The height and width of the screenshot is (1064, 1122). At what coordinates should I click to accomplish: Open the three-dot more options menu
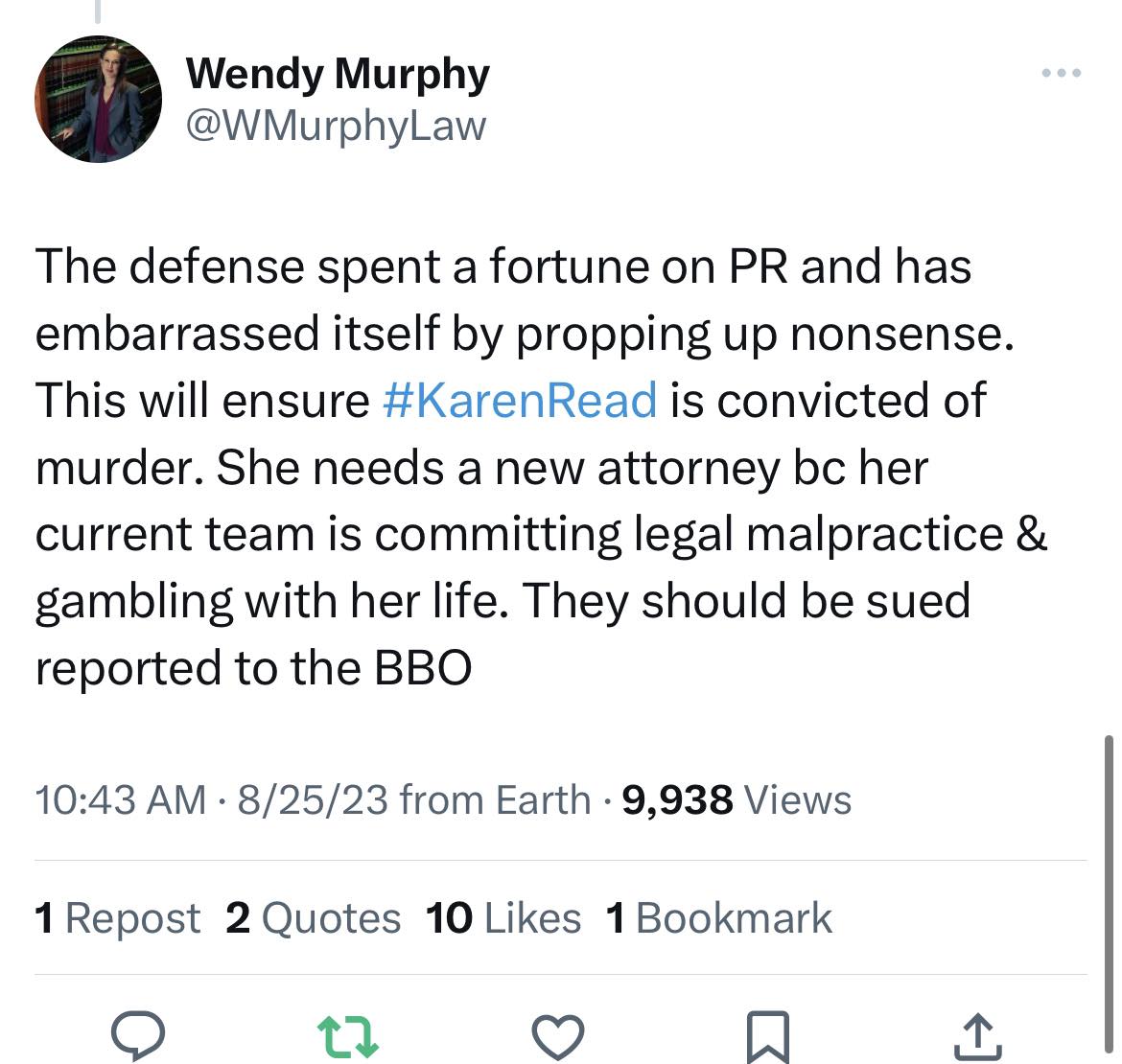[x=1063, y=73]
